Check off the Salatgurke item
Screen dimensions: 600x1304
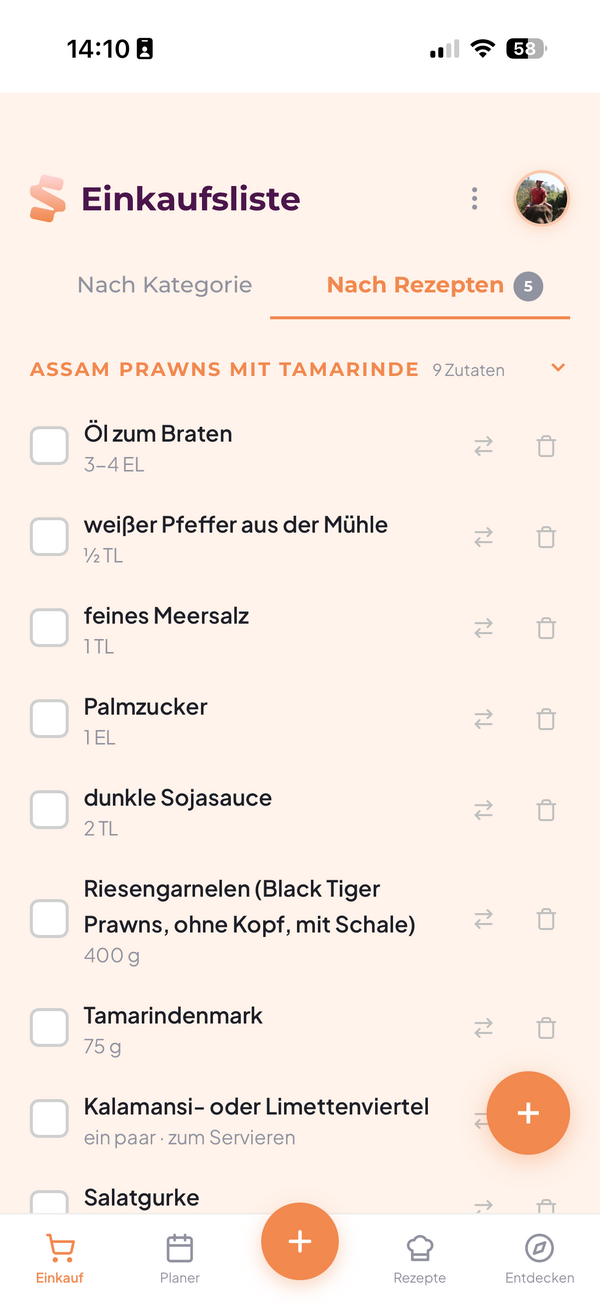point(49,1206)
